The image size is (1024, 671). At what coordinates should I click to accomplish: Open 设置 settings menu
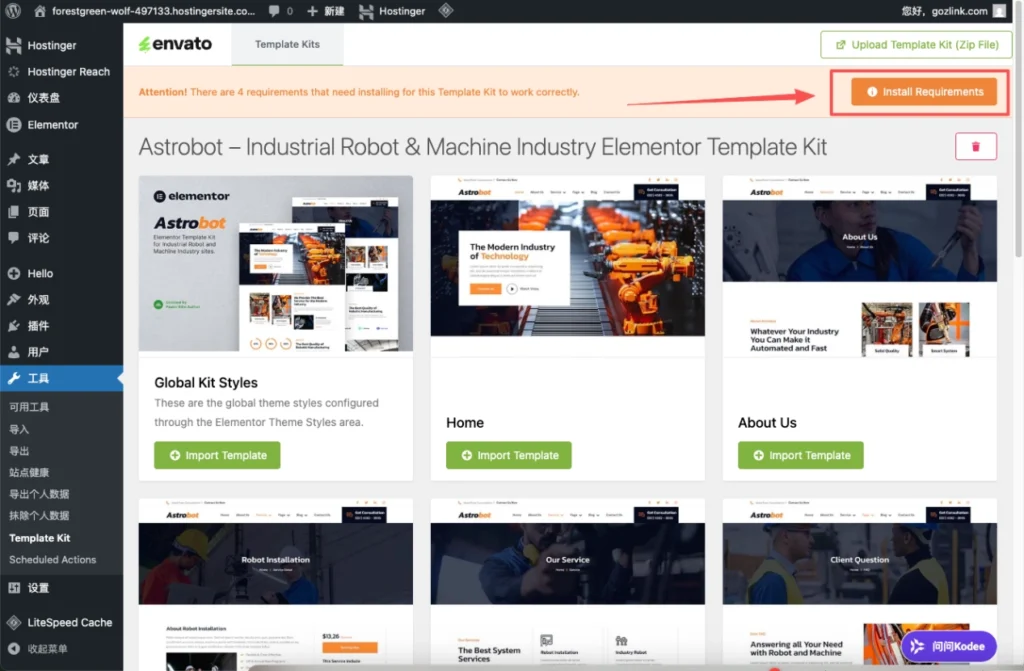click(61, 588)
